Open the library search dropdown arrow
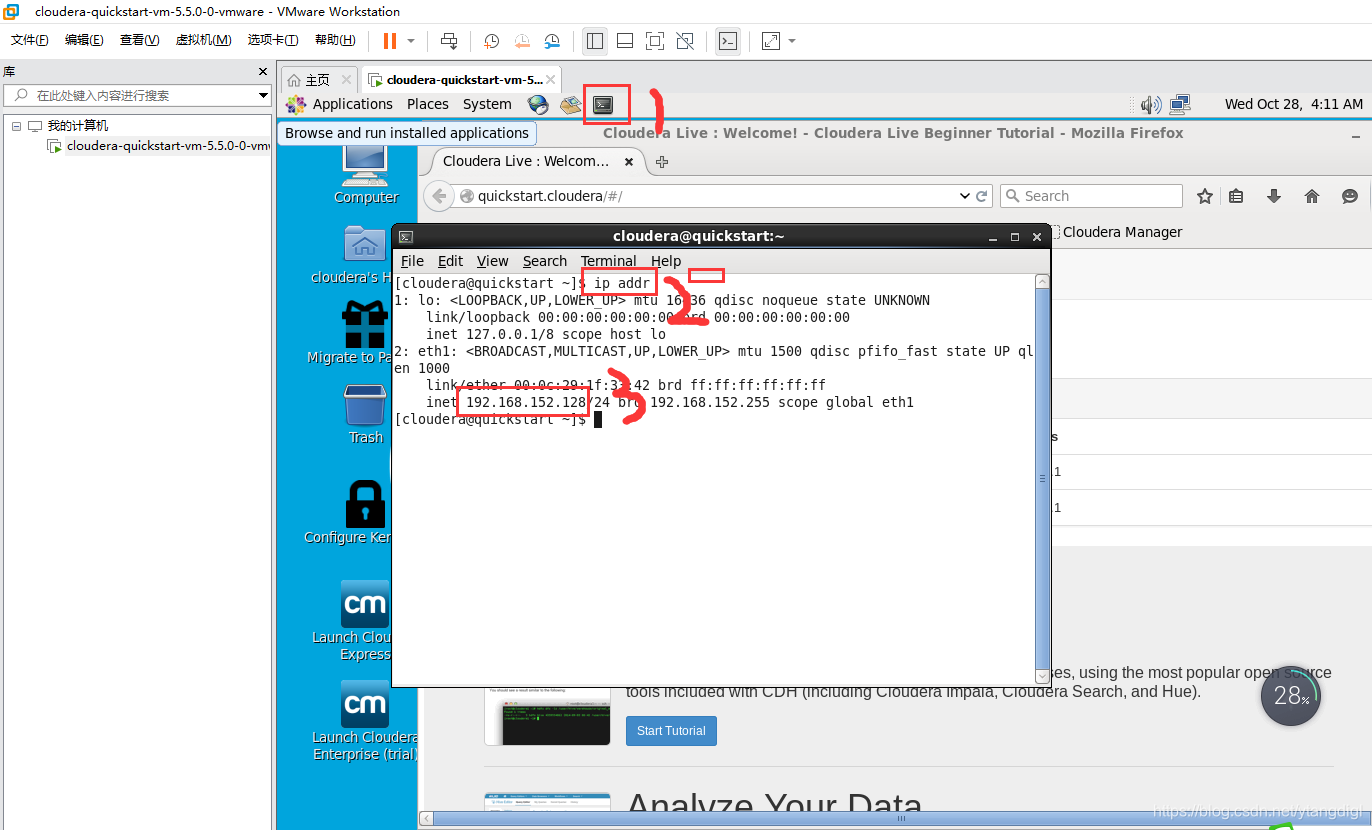The height and width of the screenshot is (830, 1372). [x=264, y=95]
